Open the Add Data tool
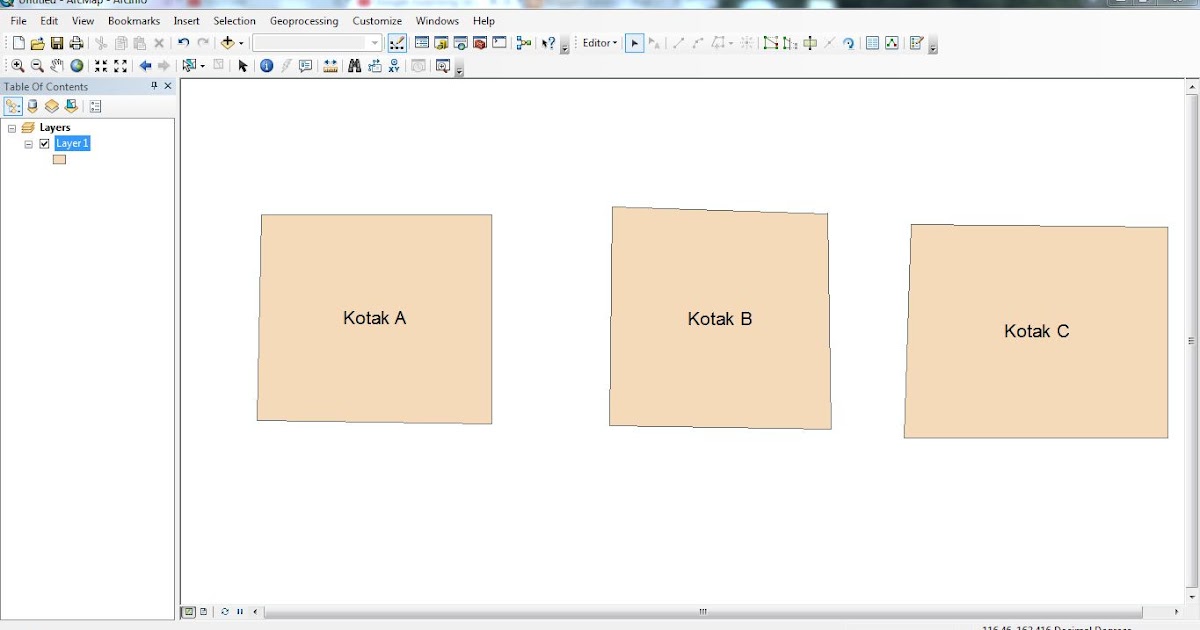The image size is (1200, 630). 228,43
